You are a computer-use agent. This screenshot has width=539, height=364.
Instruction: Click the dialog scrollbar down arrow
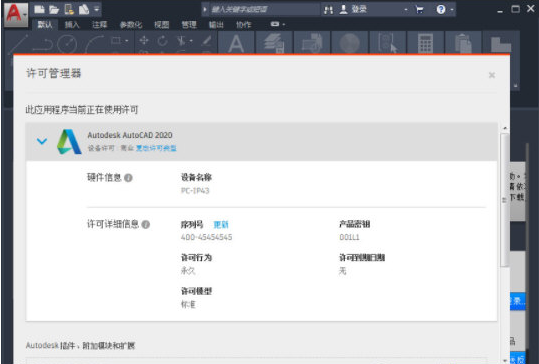click(x=505, y=360)
